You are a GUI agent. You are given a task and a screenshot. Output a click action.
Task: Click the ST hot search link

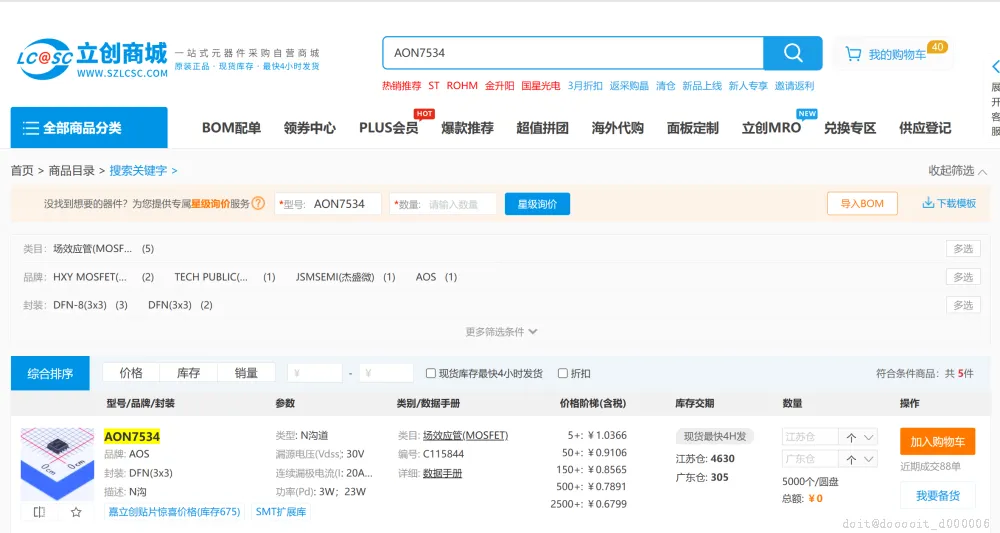pyautogui.click(x=434, y=85)
